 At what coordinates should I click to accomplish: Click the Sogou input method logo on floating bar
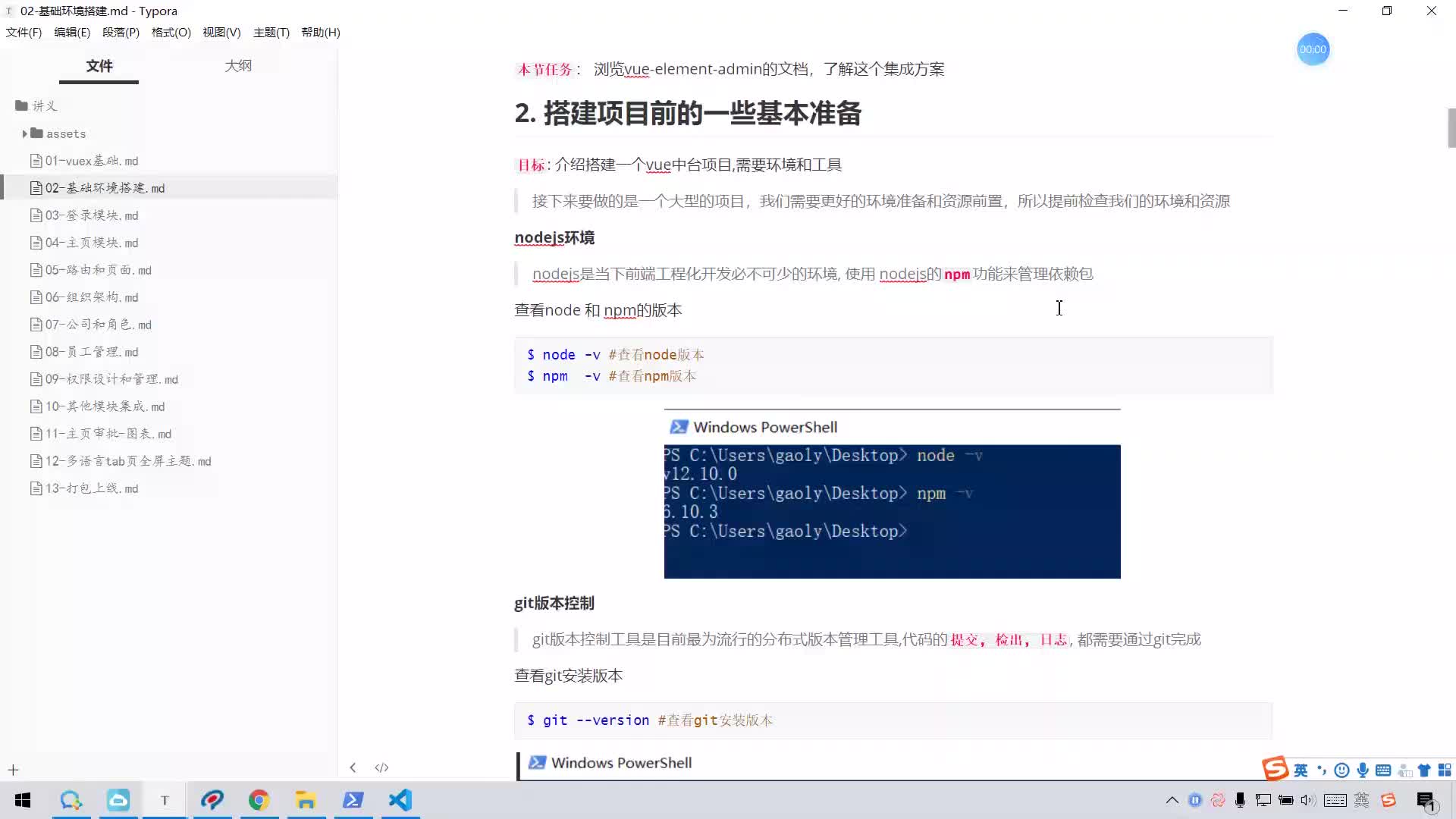pyautogui.click(x=1275, y=769)
